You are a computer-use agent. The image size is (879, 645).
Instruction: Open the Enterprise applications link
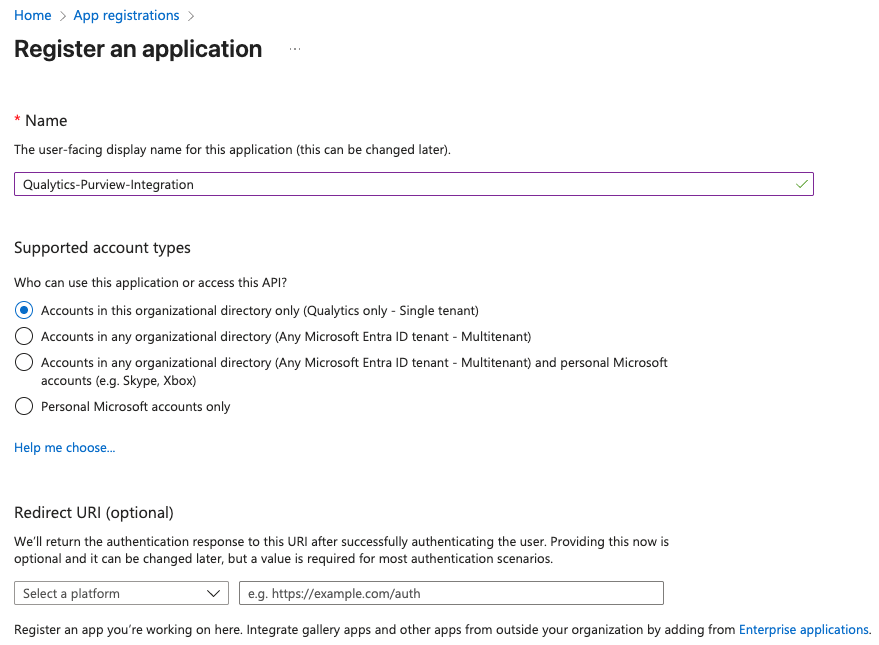[x=803, y=629]
